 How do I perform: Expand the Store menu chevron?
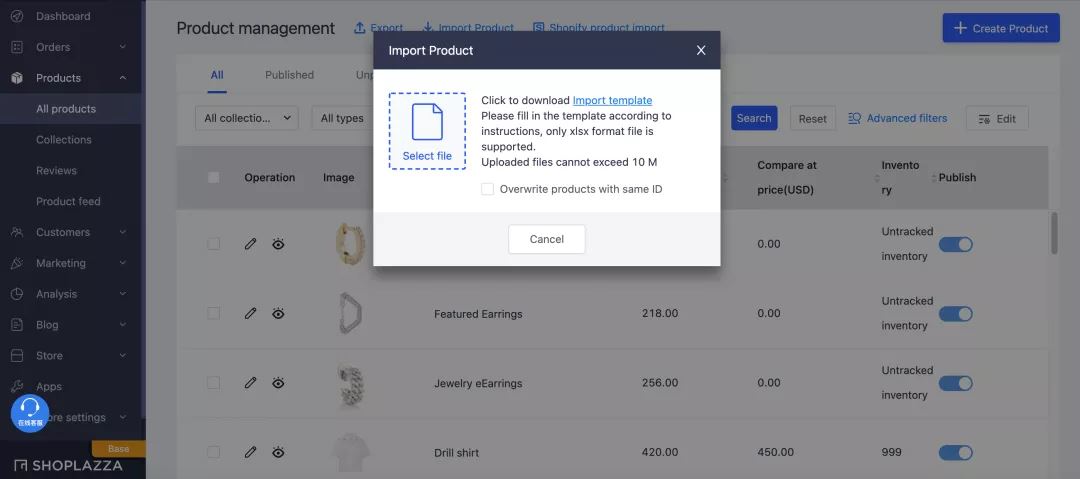(x=123, y=356)
